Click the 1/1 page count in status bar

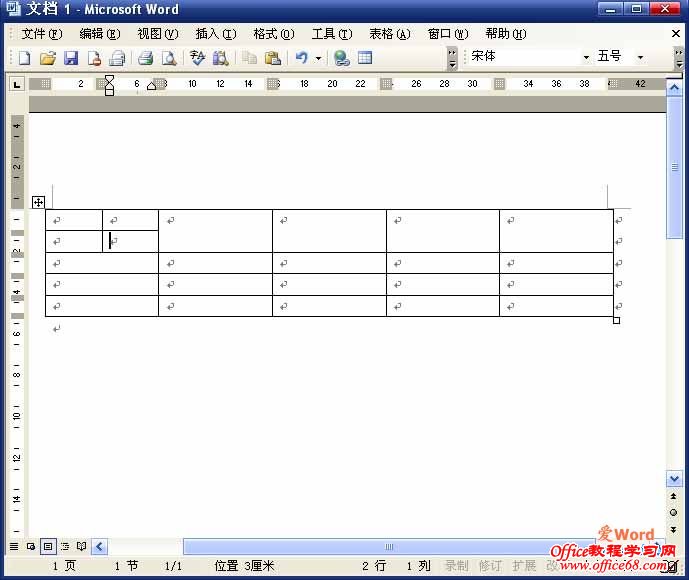[x=173, y=566]
